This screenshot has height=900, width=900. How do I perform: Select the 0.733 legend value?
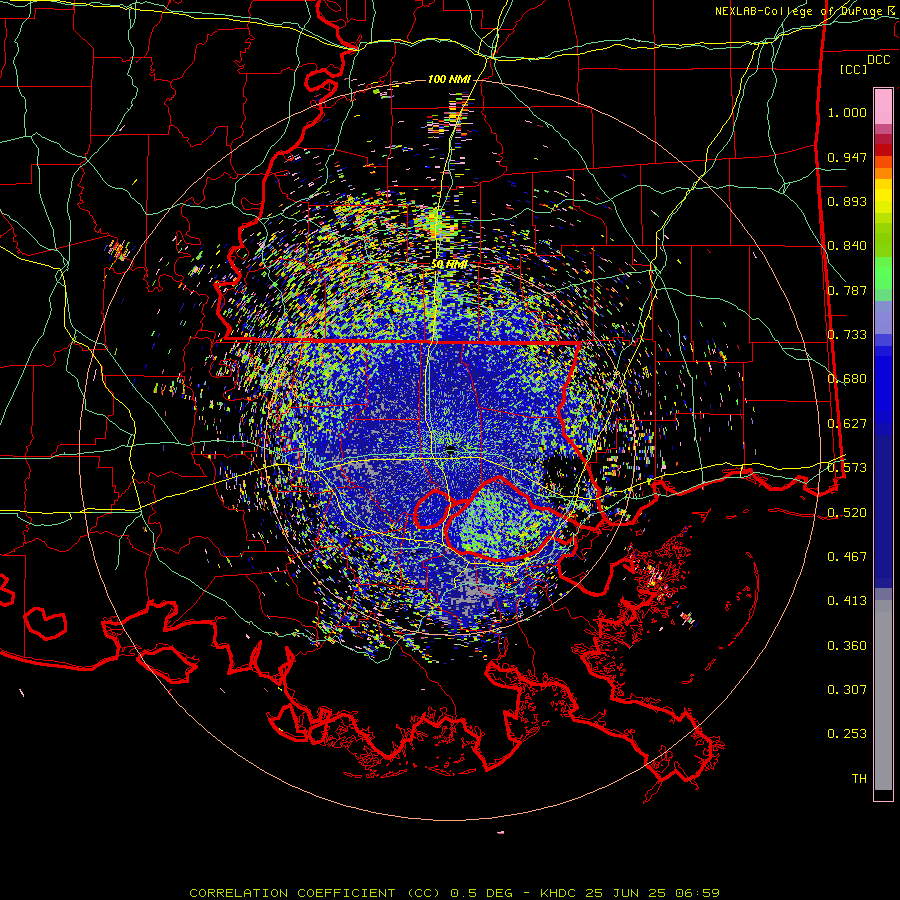[x=847, y=335]
